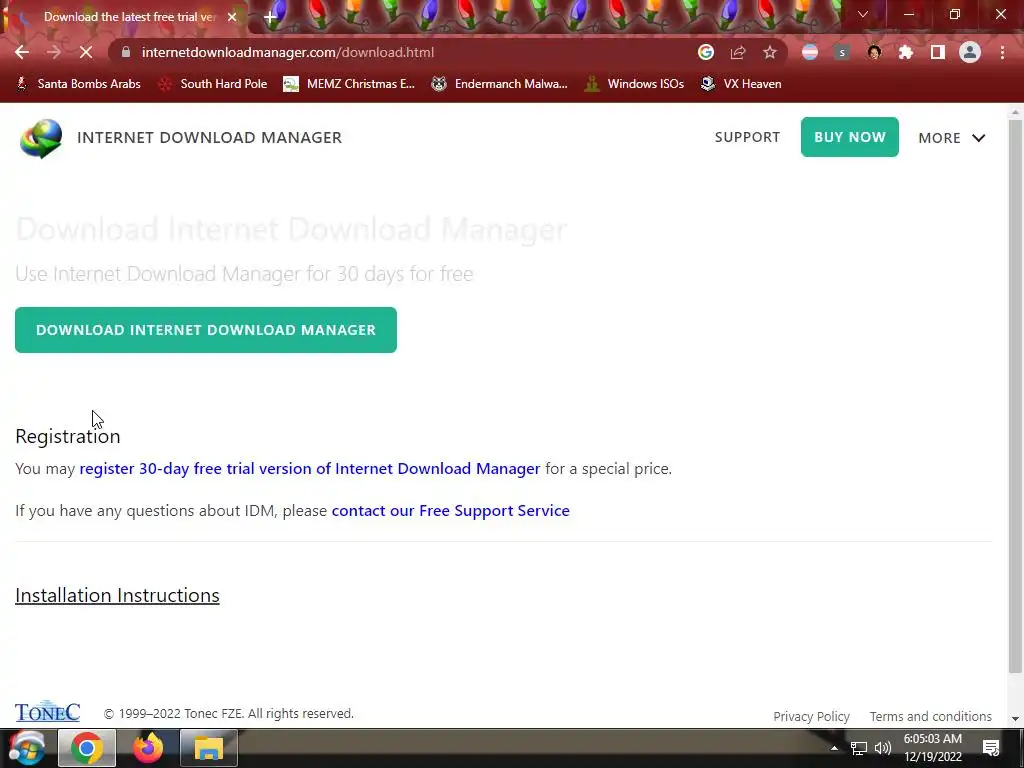The height and width of the screenshot is (768, 1024).
Task: Open the SUPPORT page
Action: tap(747, 137)
